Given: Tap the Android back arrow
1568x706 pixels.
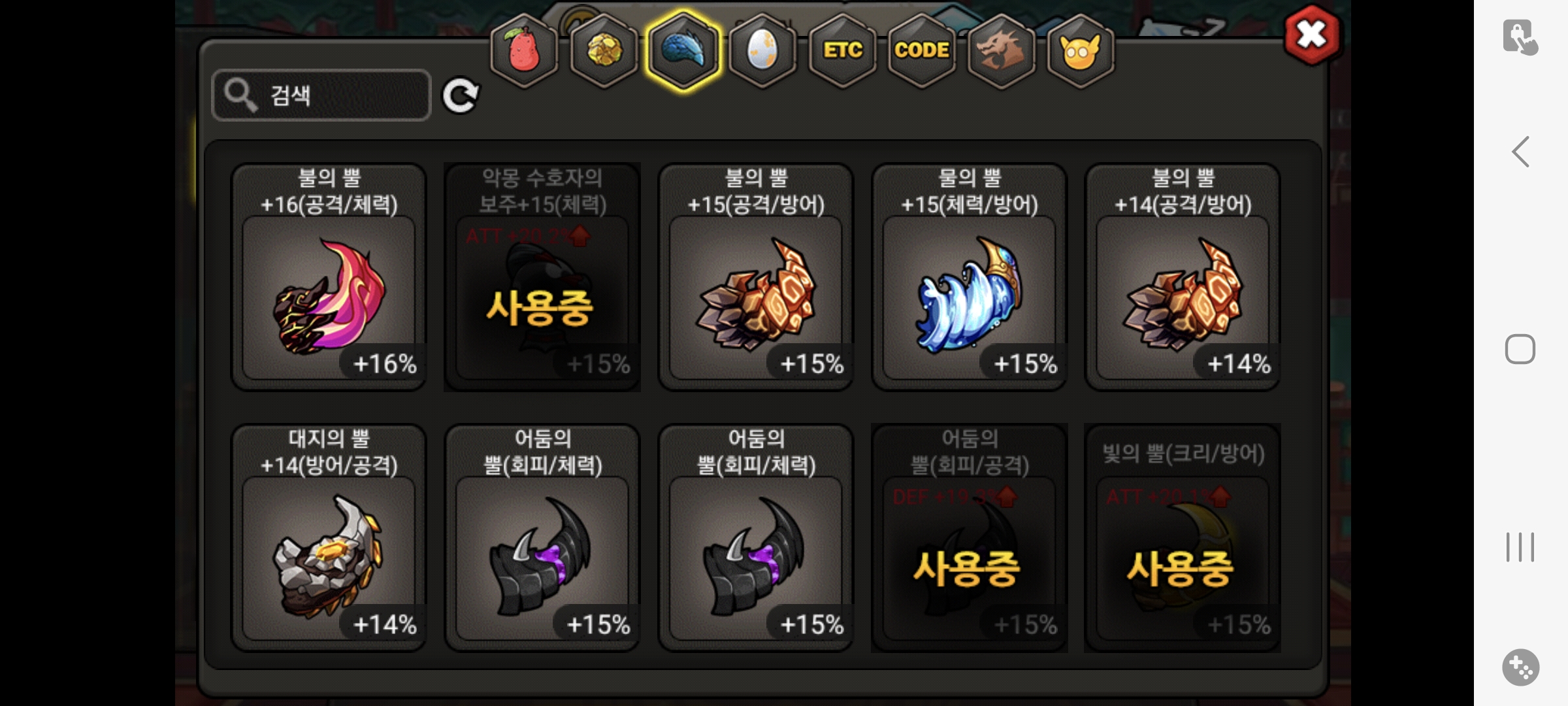Looking at the screenshot, I should 1521,152.
